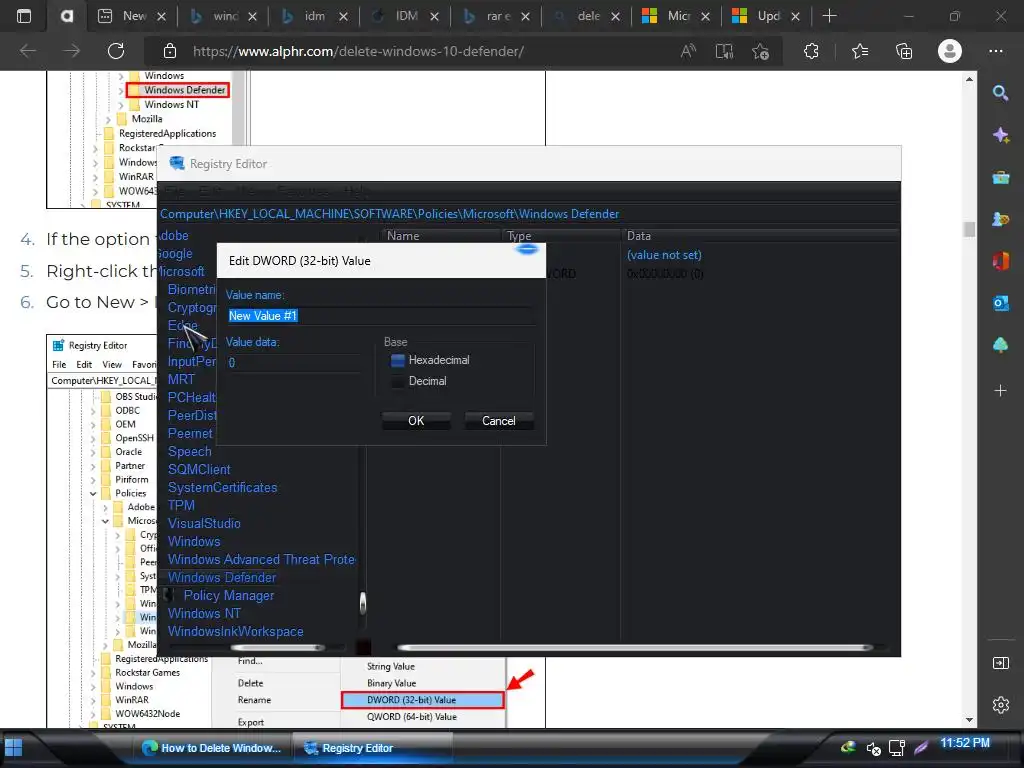Click the volume muted tray icon
1024x768 pixels.
pyautogui.click(x=873, y=748)
